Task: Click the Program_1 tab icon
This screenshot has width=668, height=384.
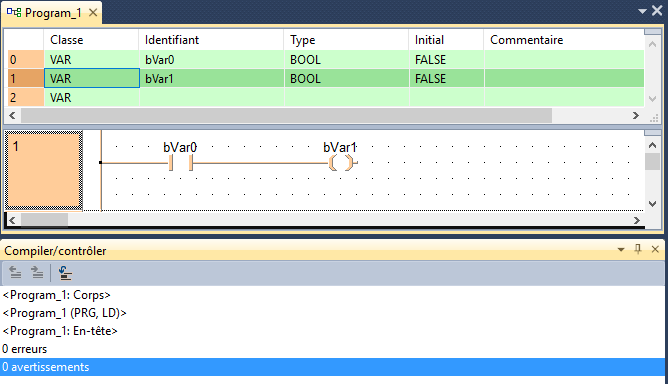Action: point(14,12)
